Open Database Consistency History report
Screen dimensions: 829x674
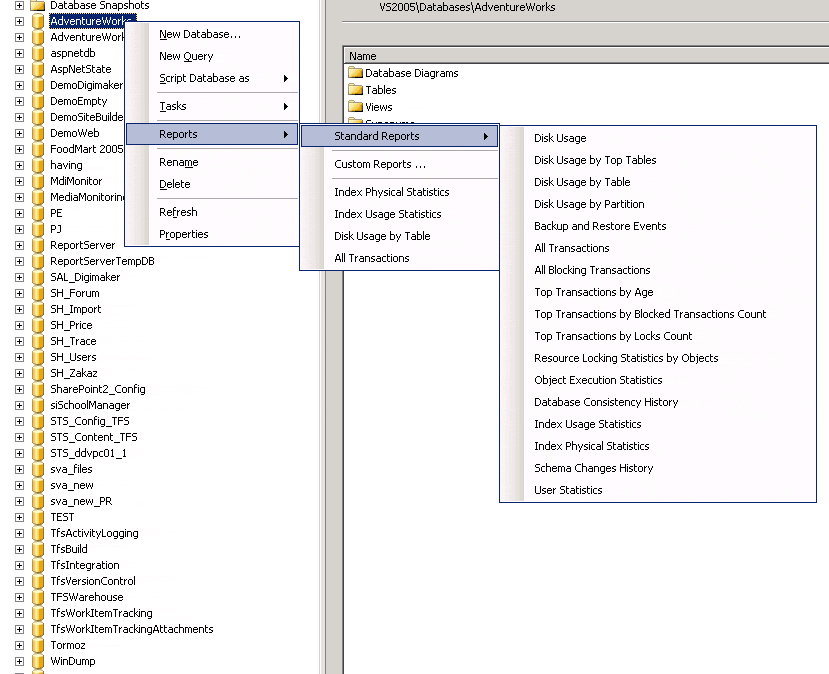[658, 402]
